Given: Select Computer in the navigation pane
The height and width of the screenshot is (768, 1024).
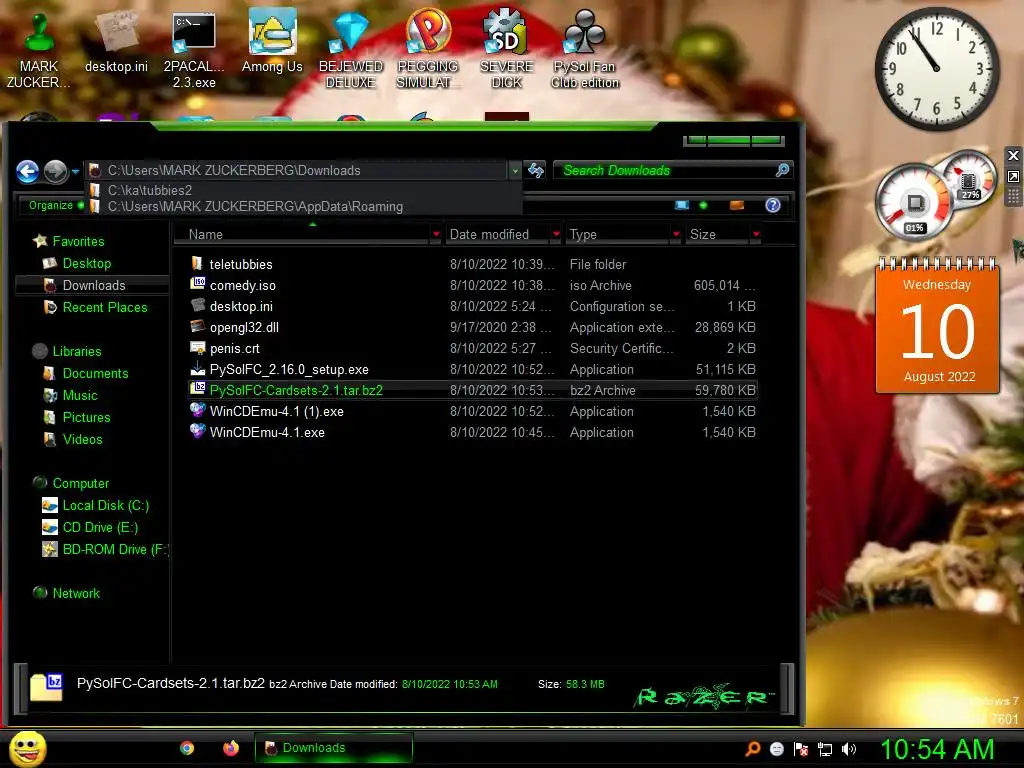Looking at the screenshot, I should 72,483.
